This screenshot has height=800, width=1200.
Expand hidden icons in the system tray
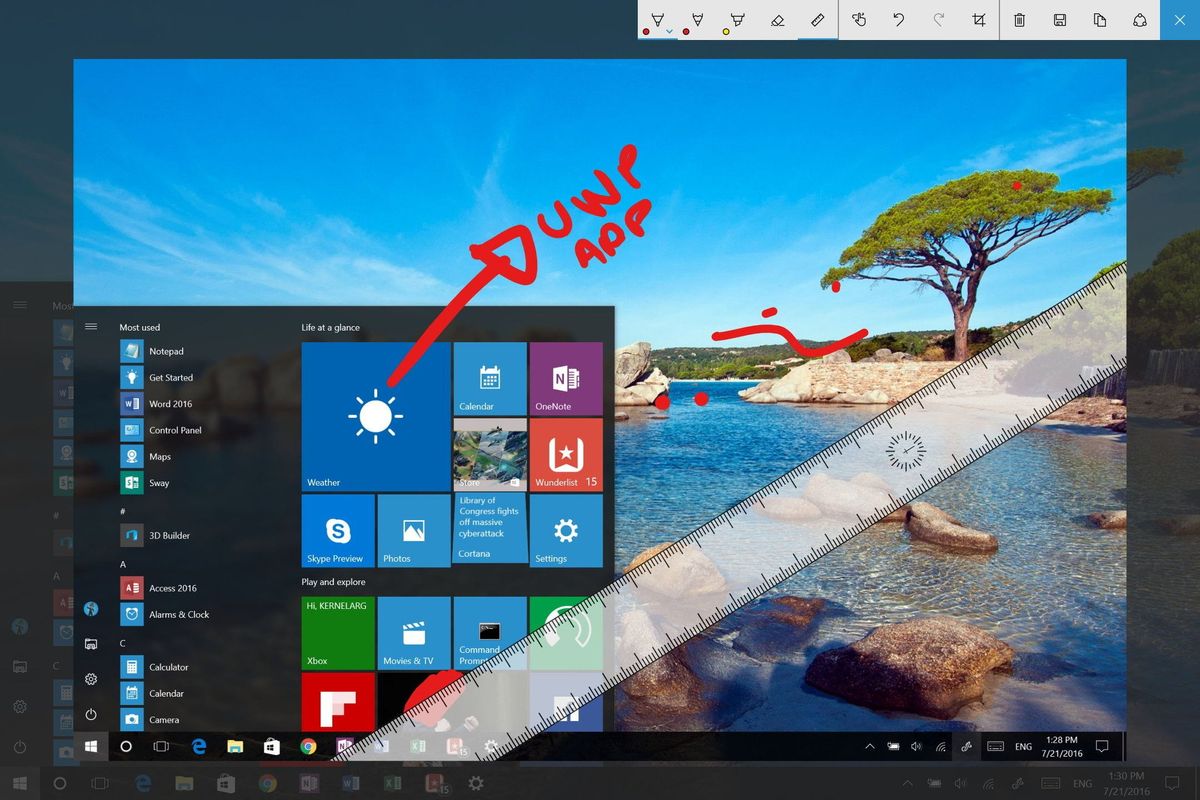tap(868, 746)
